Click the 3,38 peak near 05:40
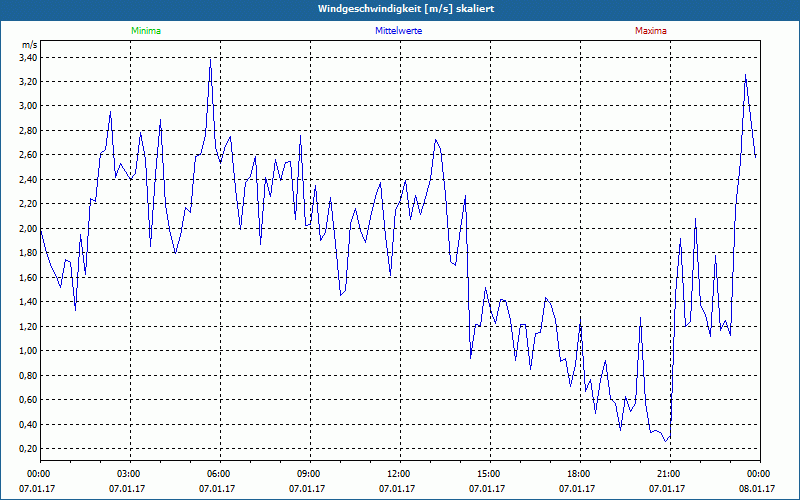Screen dimensions: 800x500 click(x=210, y=60)
